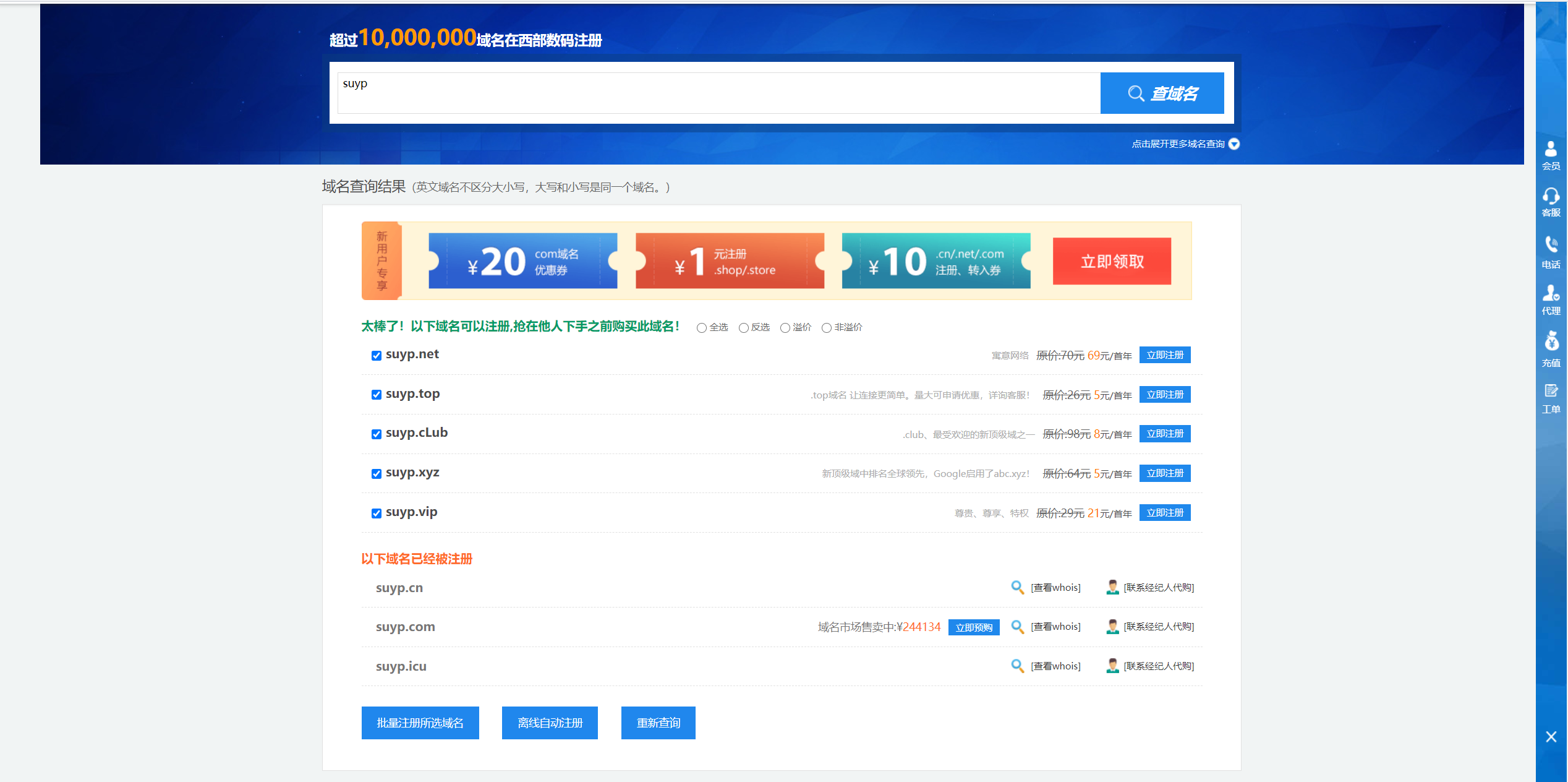Click broker person icon for suyp.icu
Image resolution: width=1568 pixels, height=782 pixels.
click(x=1112, y=666)
